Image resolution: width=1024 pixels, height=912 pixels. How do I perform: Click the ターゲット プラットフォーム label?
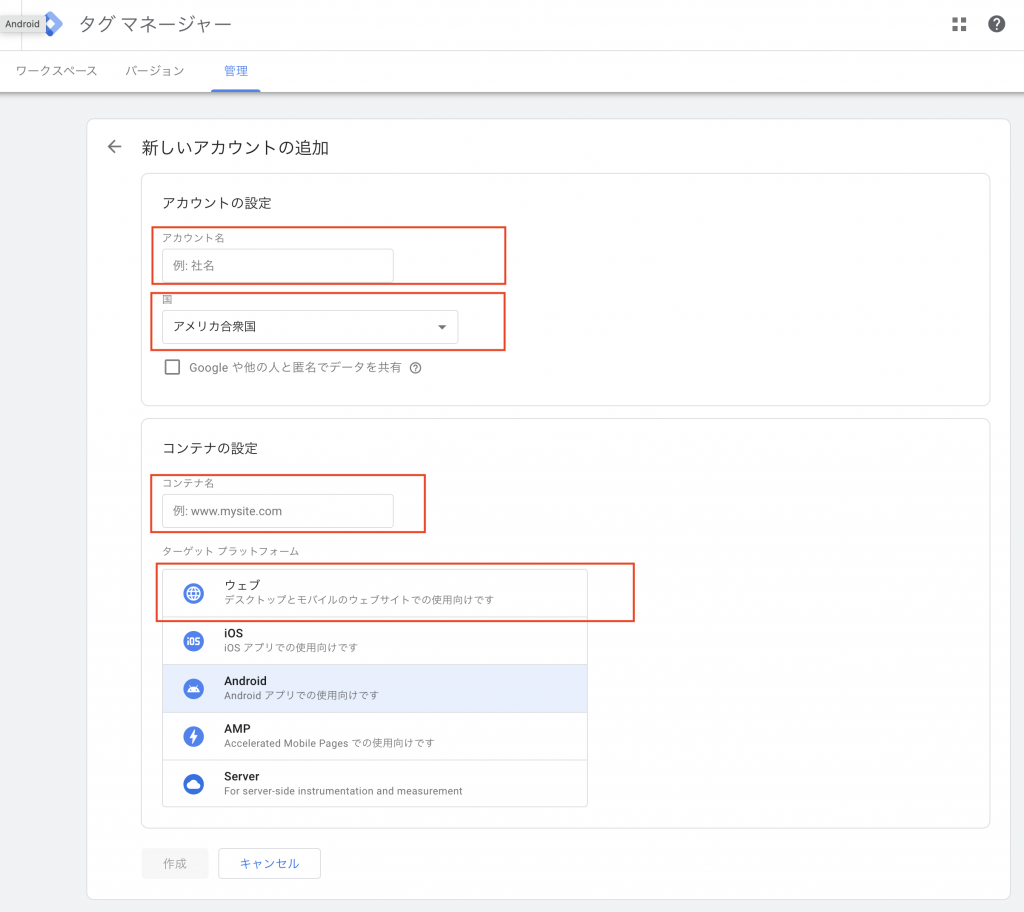[x=231, y=551]
